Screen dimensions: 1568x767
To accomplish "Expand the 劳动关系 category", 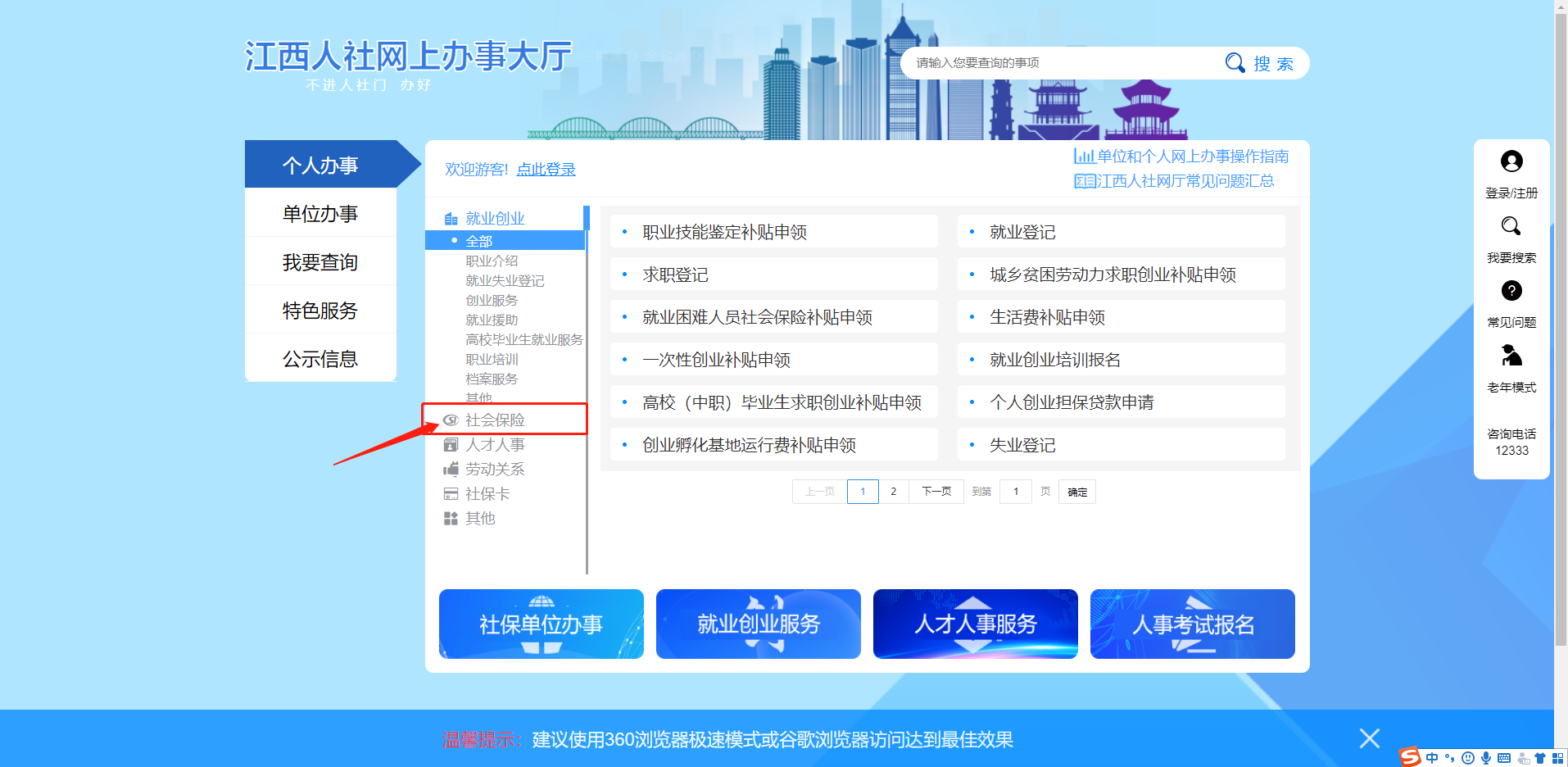I will tap(495, 470).
